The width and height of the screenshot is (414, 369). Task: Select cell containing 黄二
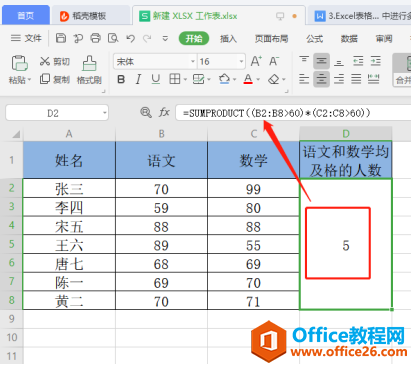pyautogui.click(x=69, y=301)
